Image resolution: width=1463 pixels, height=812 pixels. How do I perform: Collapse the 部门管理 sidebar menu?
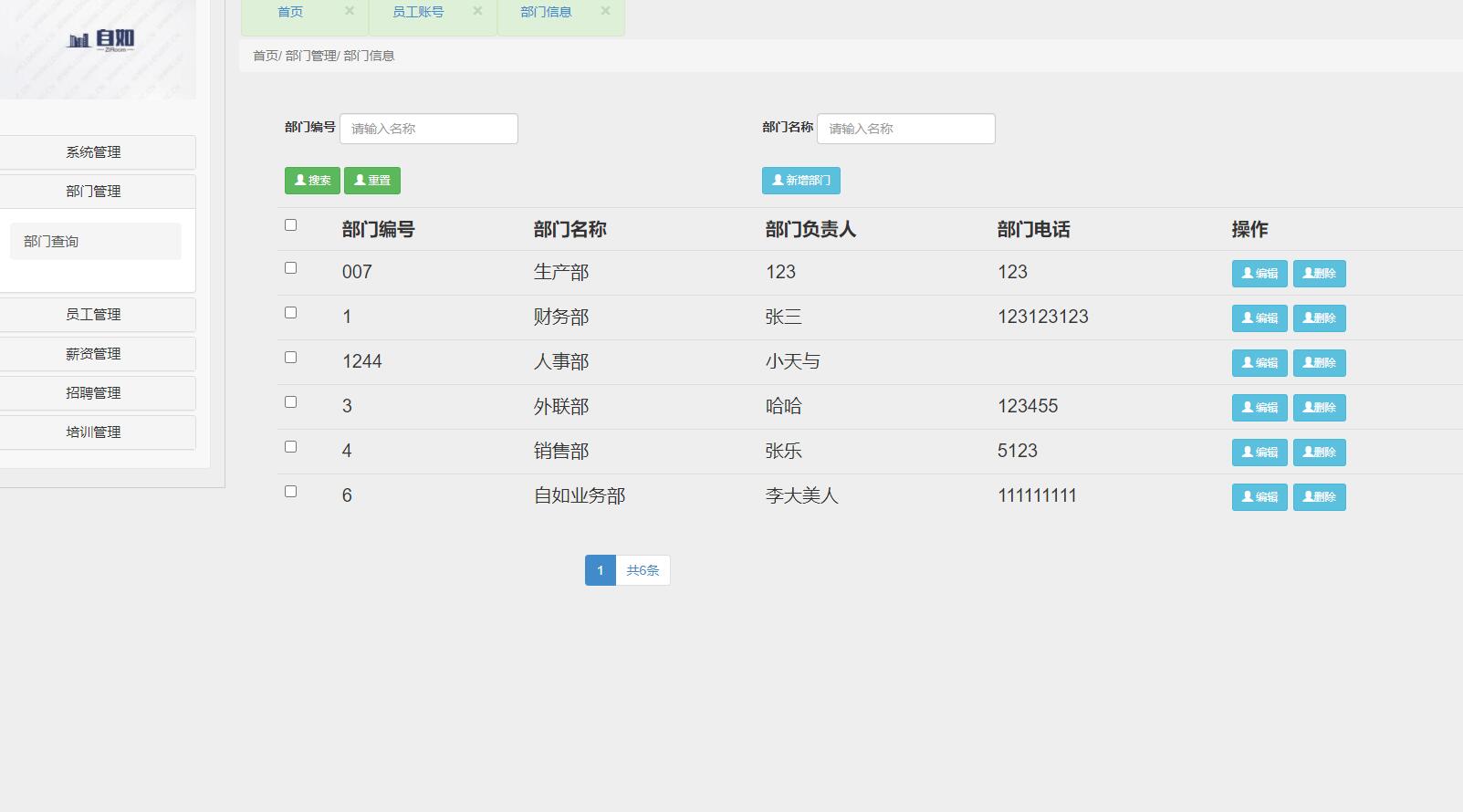[x=93, y=192]
